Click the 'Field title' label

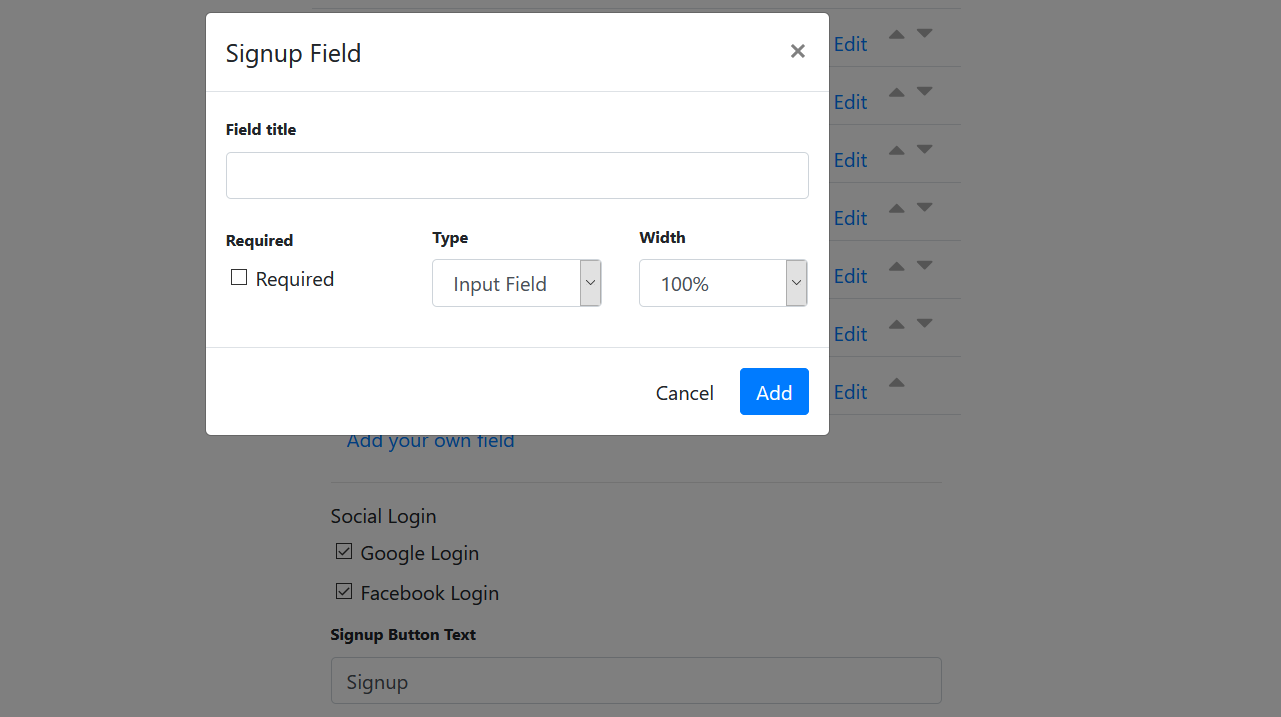261,129
